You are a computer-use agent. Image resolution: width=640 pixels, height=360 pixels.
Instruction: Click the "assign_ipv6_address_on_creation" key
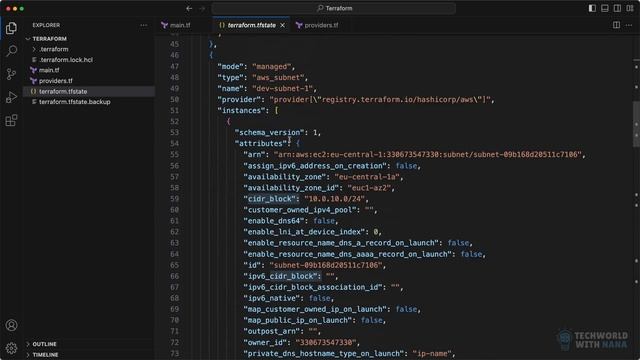pos(317,166)
